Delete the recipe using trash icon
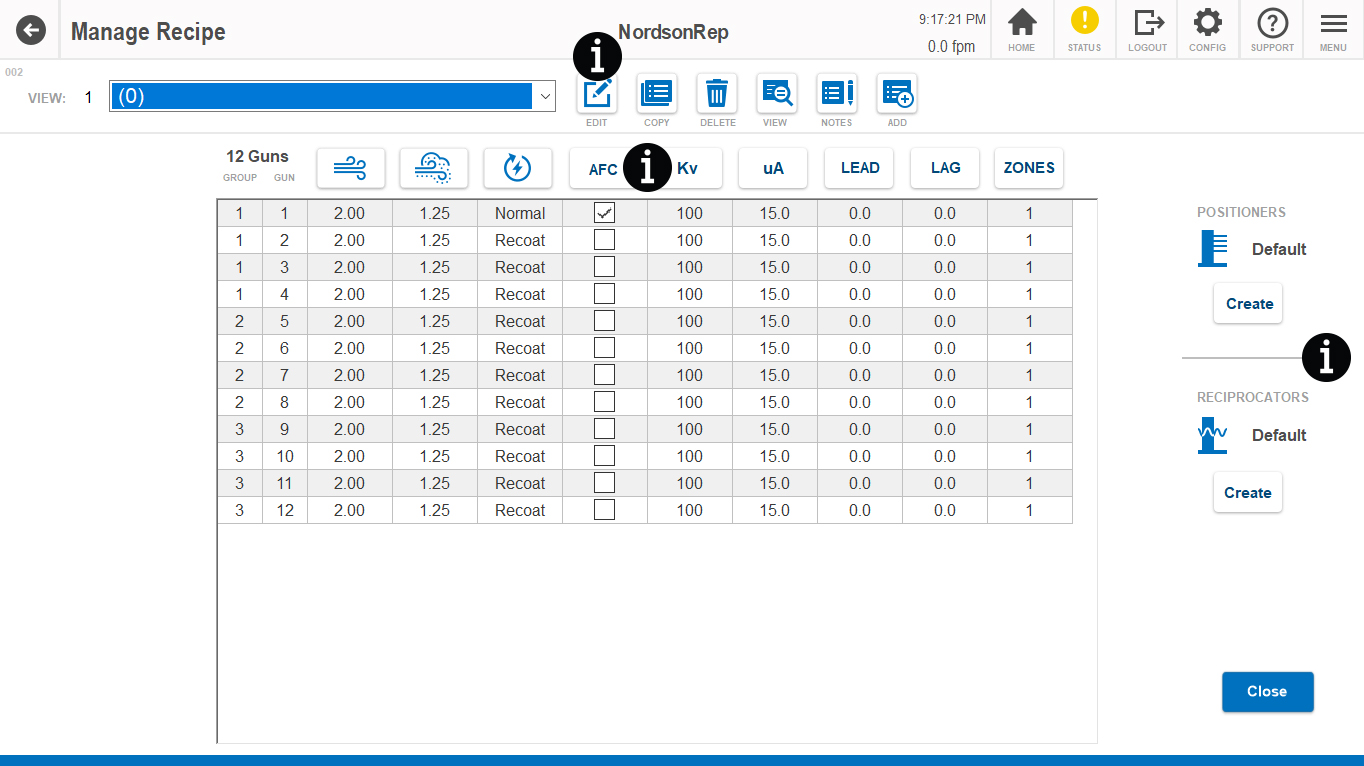1364x766 pixels. (717, 94)
